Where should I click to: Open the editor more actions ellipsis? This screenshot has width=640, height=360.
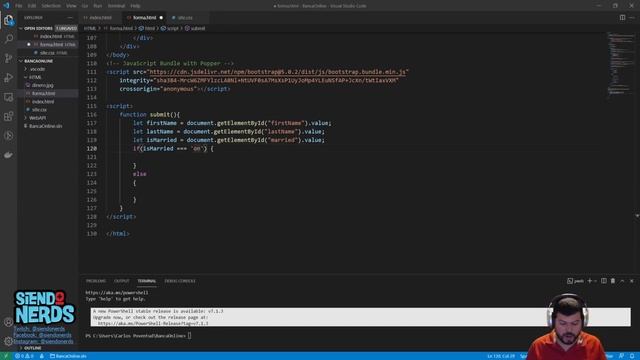(x=632, y=18)
